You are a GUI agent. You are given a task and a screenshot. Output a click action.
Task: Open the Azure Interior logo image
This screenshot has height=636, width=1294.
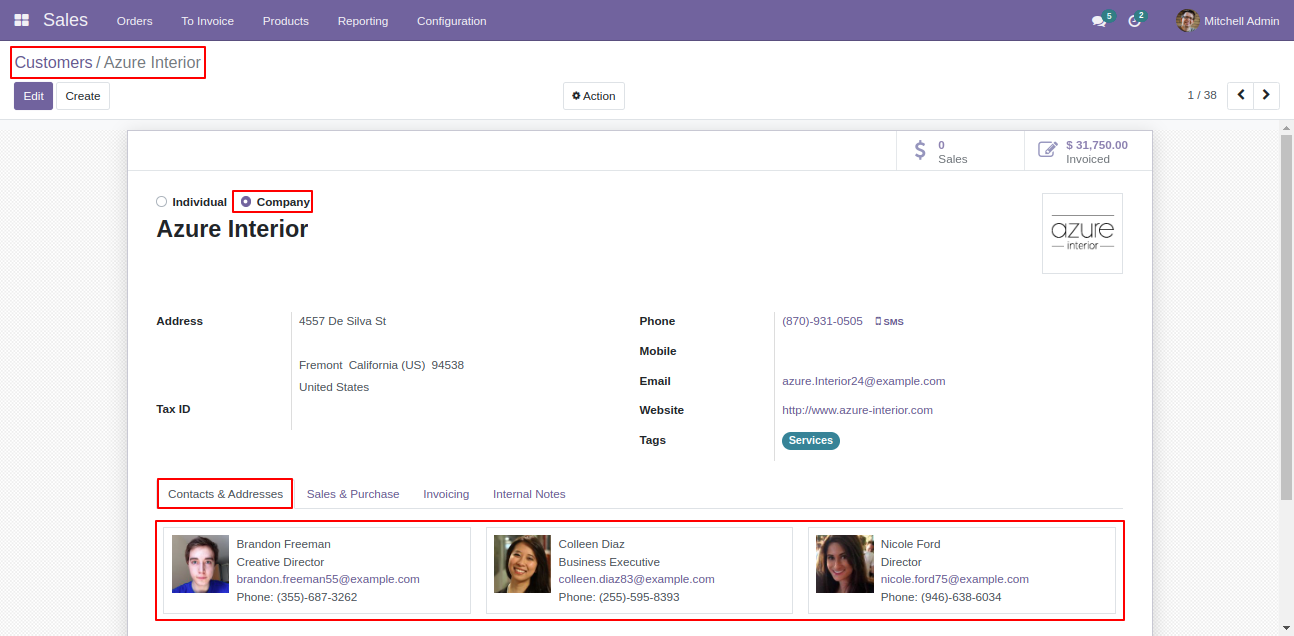1082,233
